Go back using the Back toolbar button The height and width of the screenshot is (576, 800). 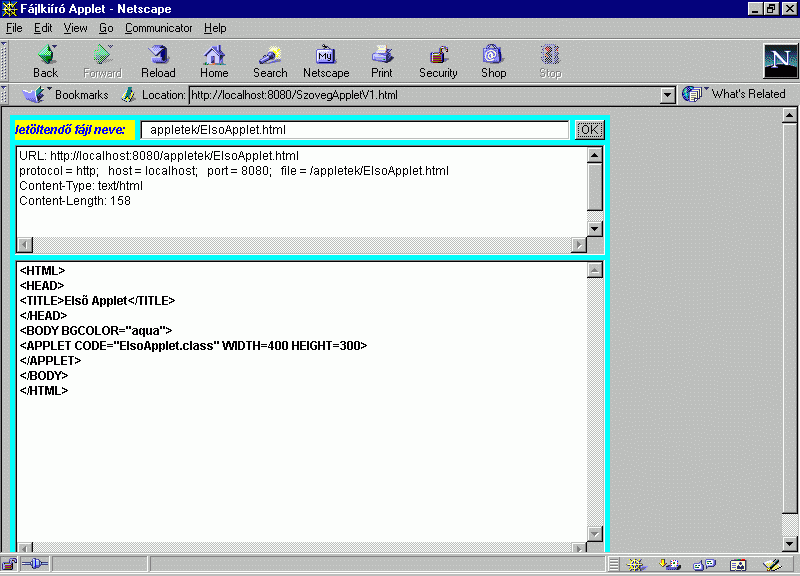point(45,61)
